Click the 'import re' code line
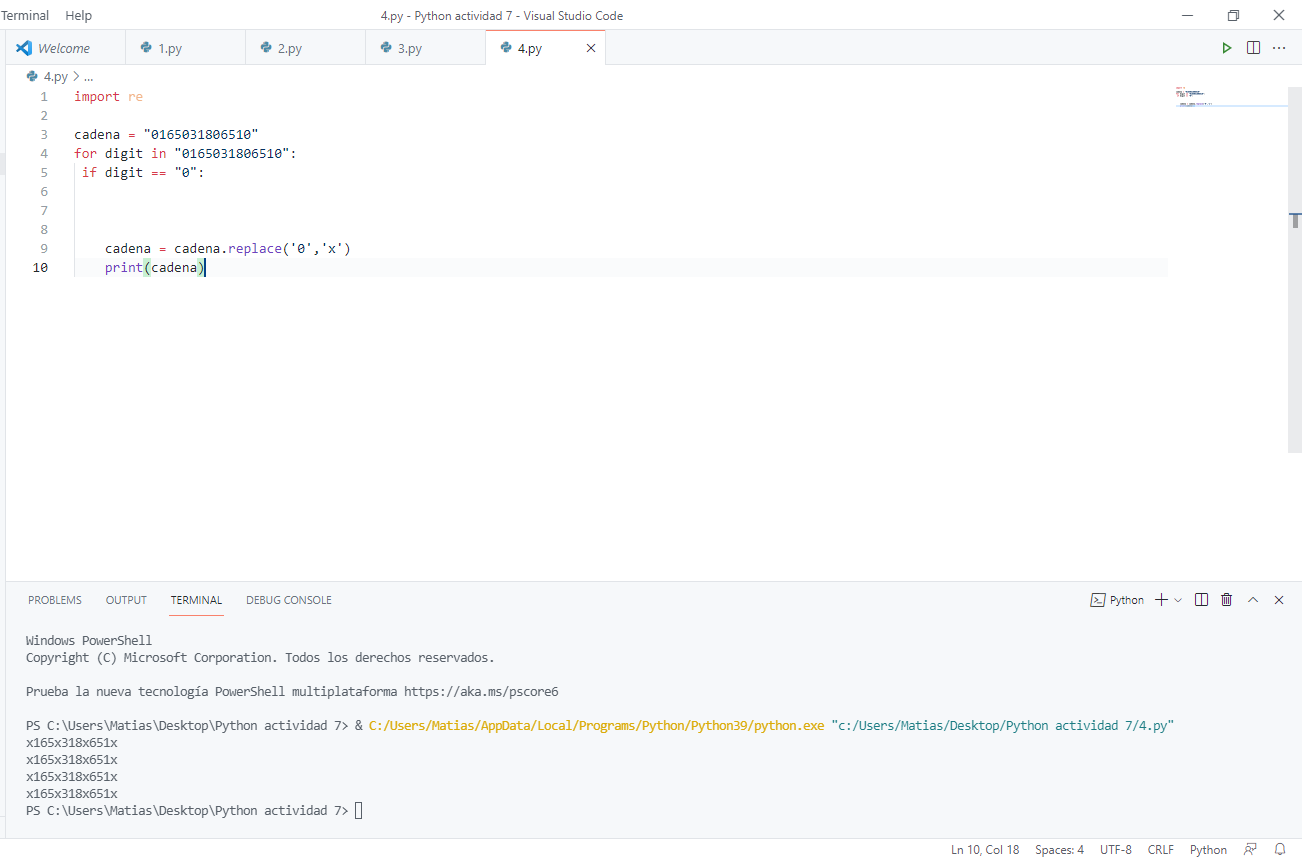The image size is (1302, 860). (108, 97)
